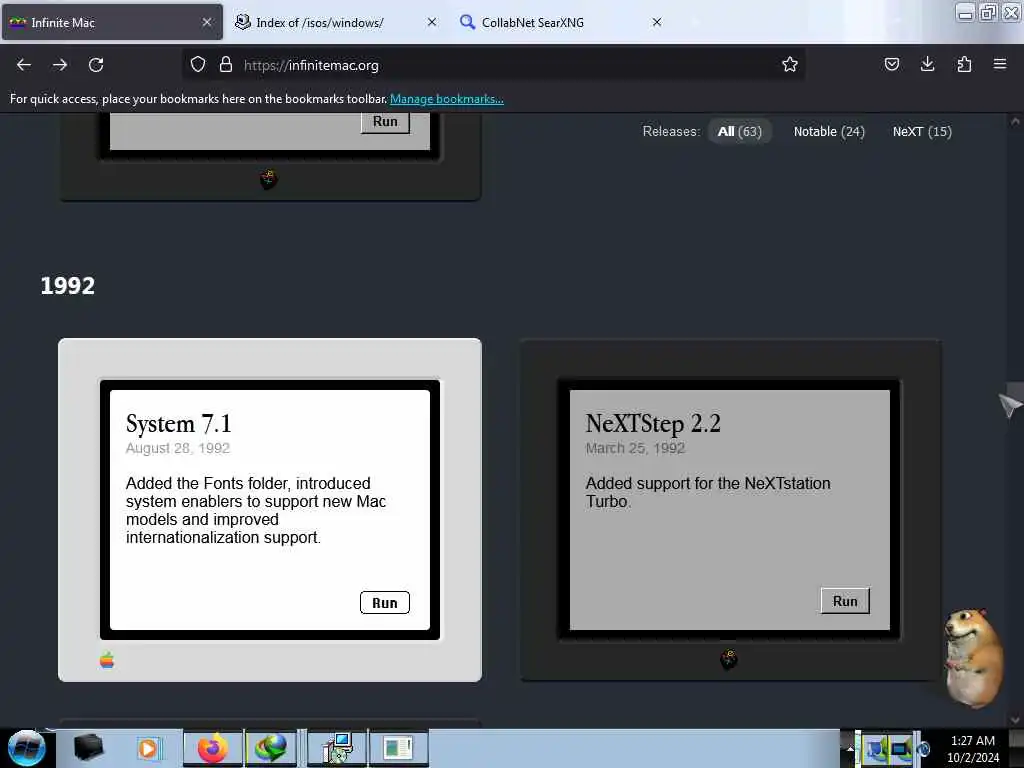The height and width of the screenshot is (768, 1024).
Task: Open the Extensions puzzle icon
Action: 964,65
